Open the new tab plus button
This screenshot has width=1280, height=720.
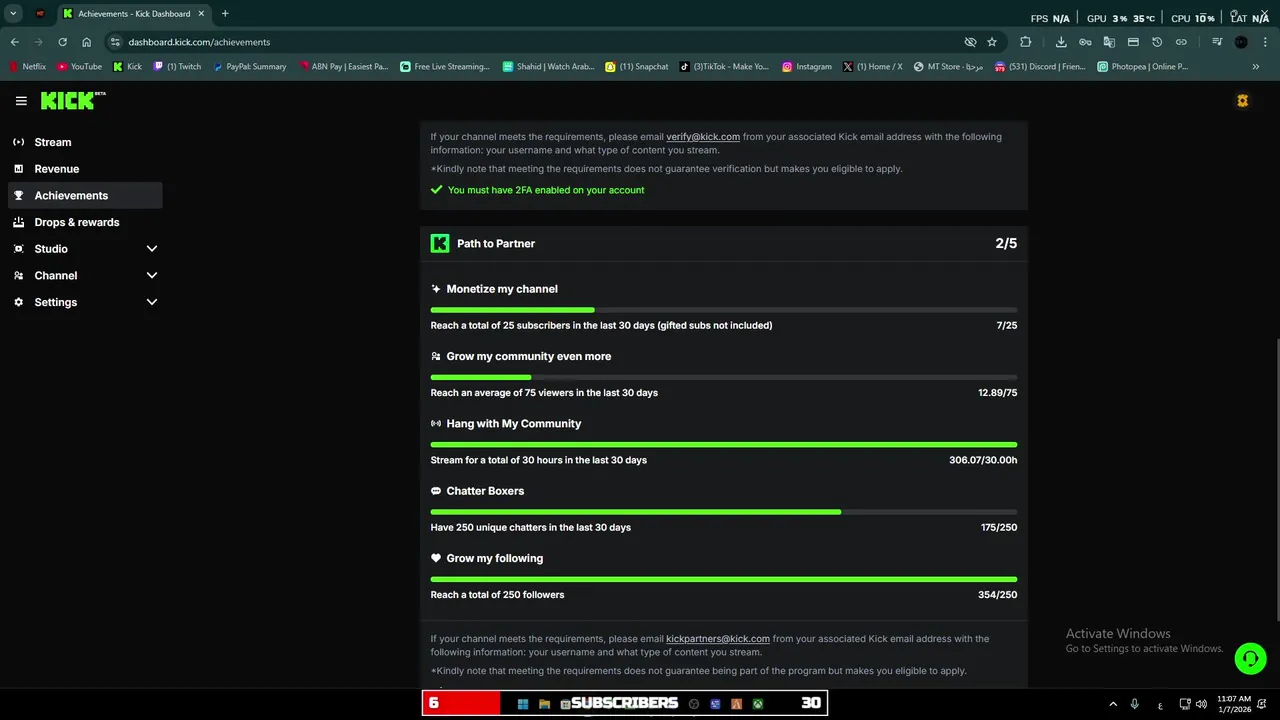point(225,14)
